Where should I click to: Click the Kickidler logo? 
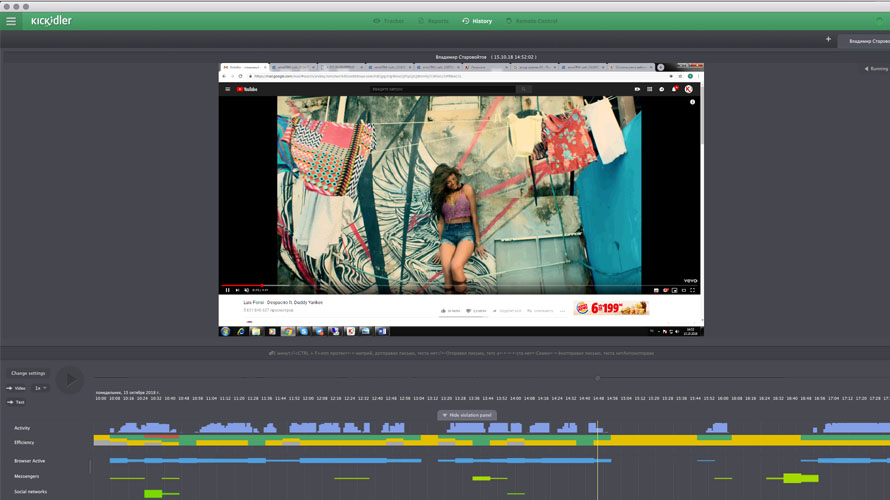click(x=51, y=21)
